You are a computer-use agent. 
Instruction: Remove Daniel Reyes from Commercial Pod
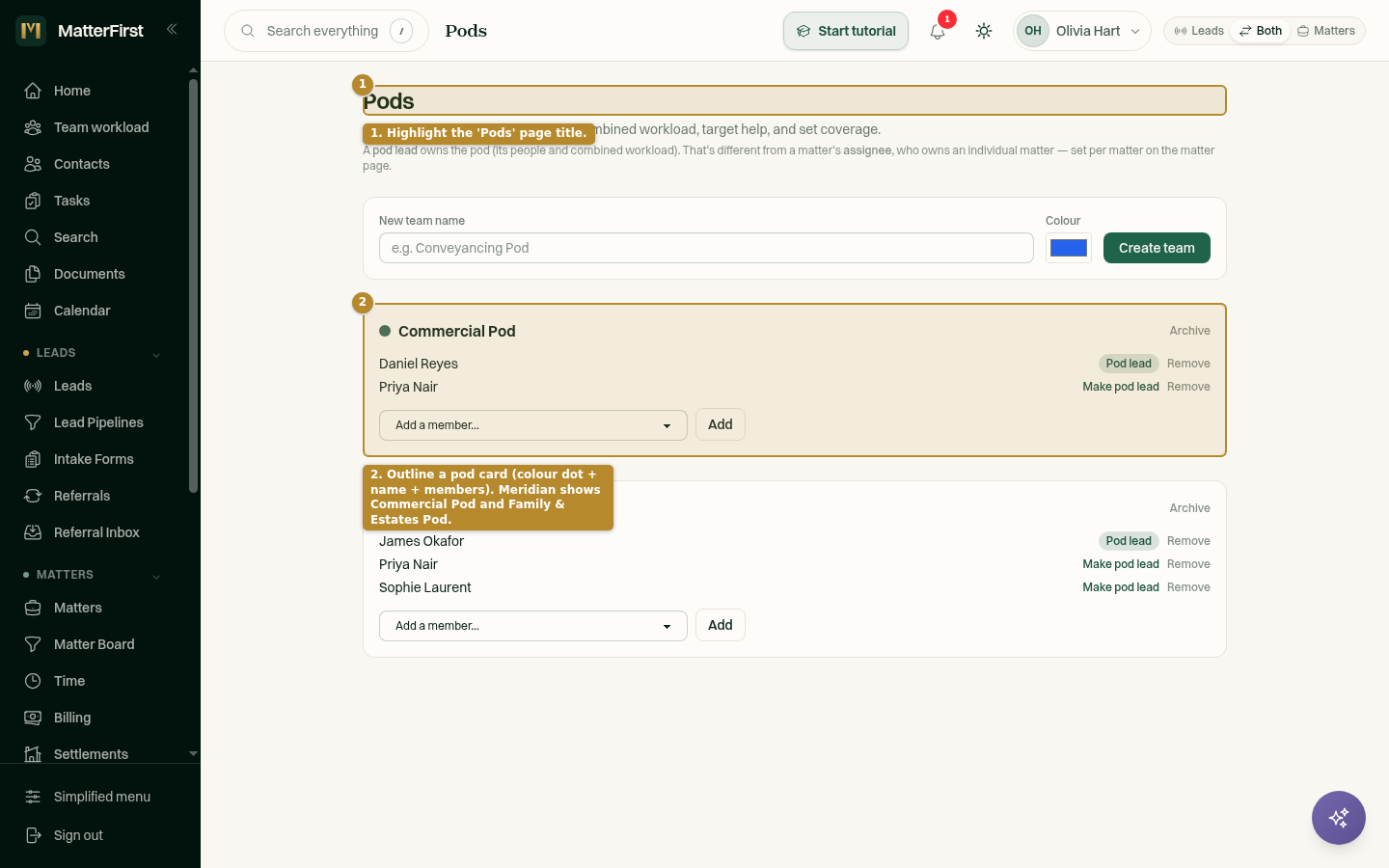[1188, 364]
